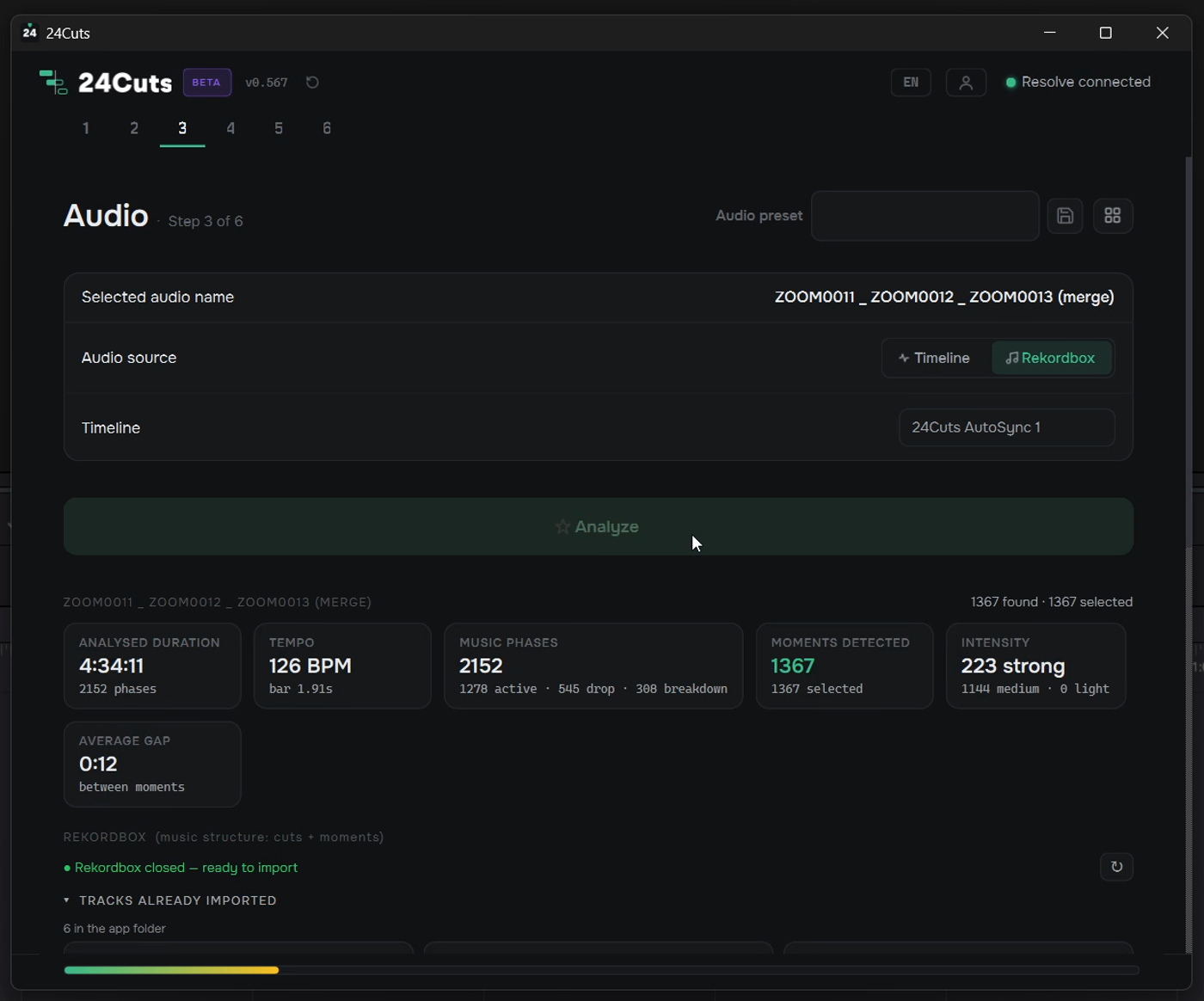
Task: Open the Audio preset dropdown
Action: point(925,216)
